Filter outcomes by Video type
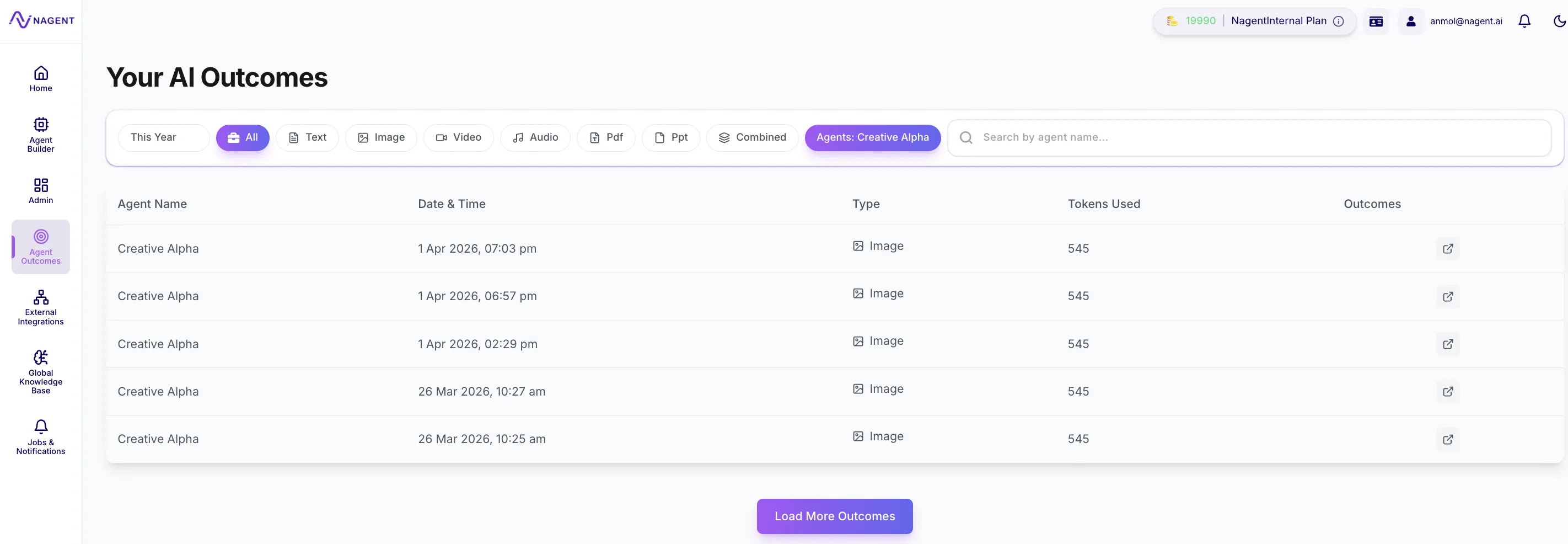Image resolution: width=1568 pixels, height=544 pixels. 458,138
